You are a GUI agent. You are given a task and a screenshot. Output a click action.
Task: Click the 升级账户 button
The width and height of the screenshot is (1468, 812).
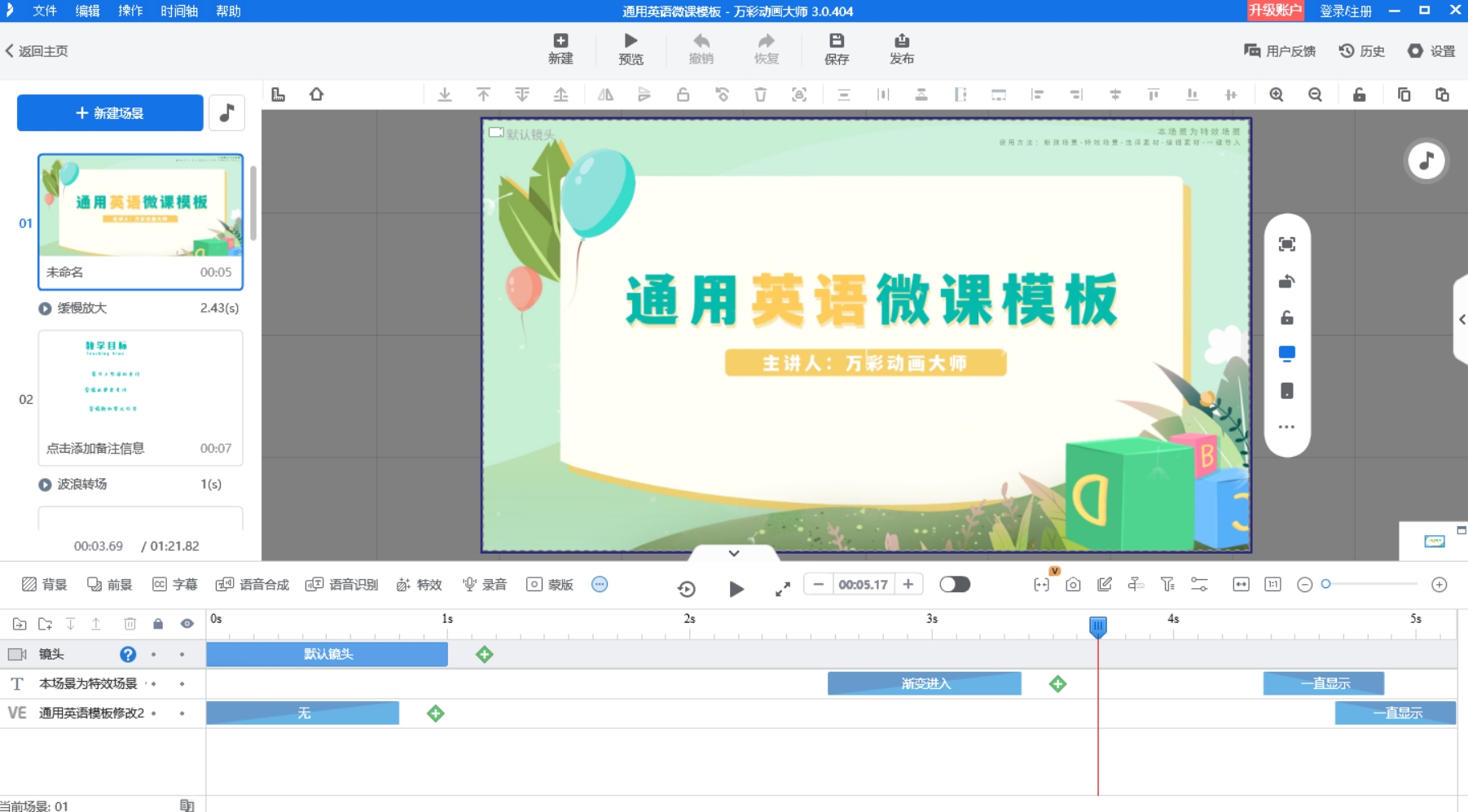tap(1275, 11)
